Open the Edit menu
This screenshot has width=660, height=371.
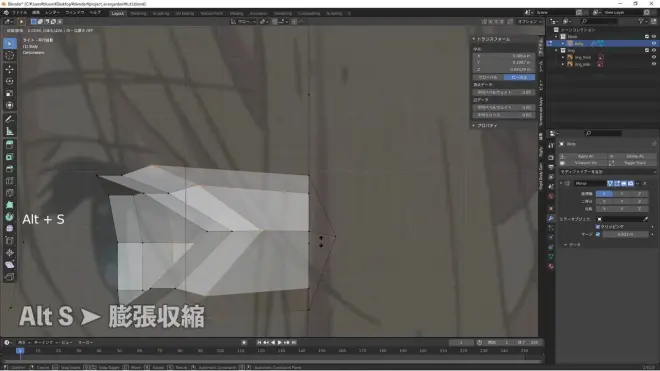(36, 13)
